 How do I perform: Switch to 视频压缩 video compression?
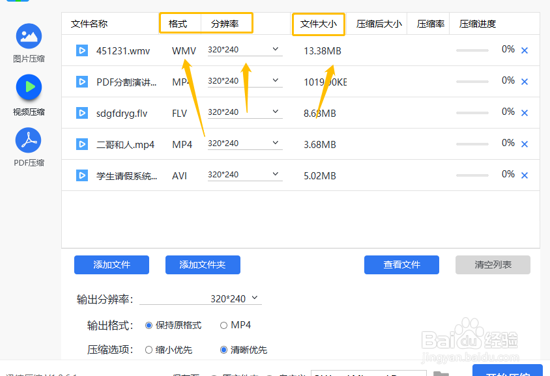(x=29, y=87)
